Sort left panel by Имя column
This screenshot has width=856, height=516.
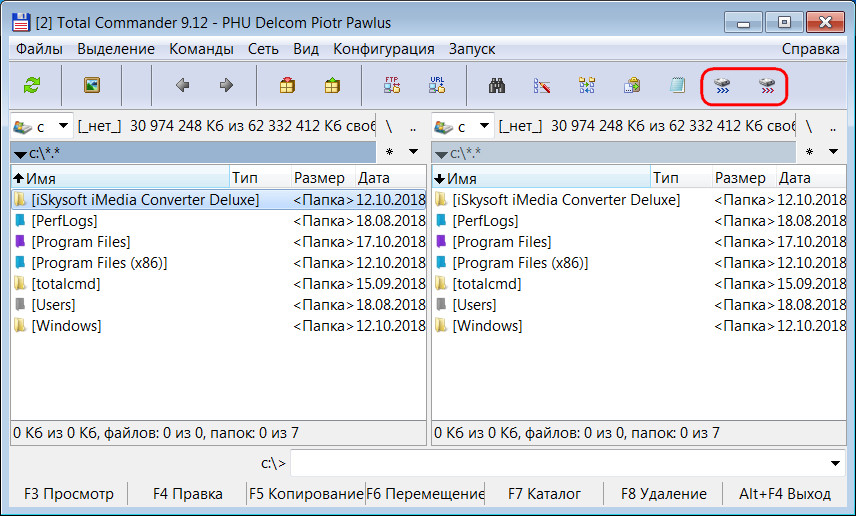pyautogui.click(x=120, y=178)
